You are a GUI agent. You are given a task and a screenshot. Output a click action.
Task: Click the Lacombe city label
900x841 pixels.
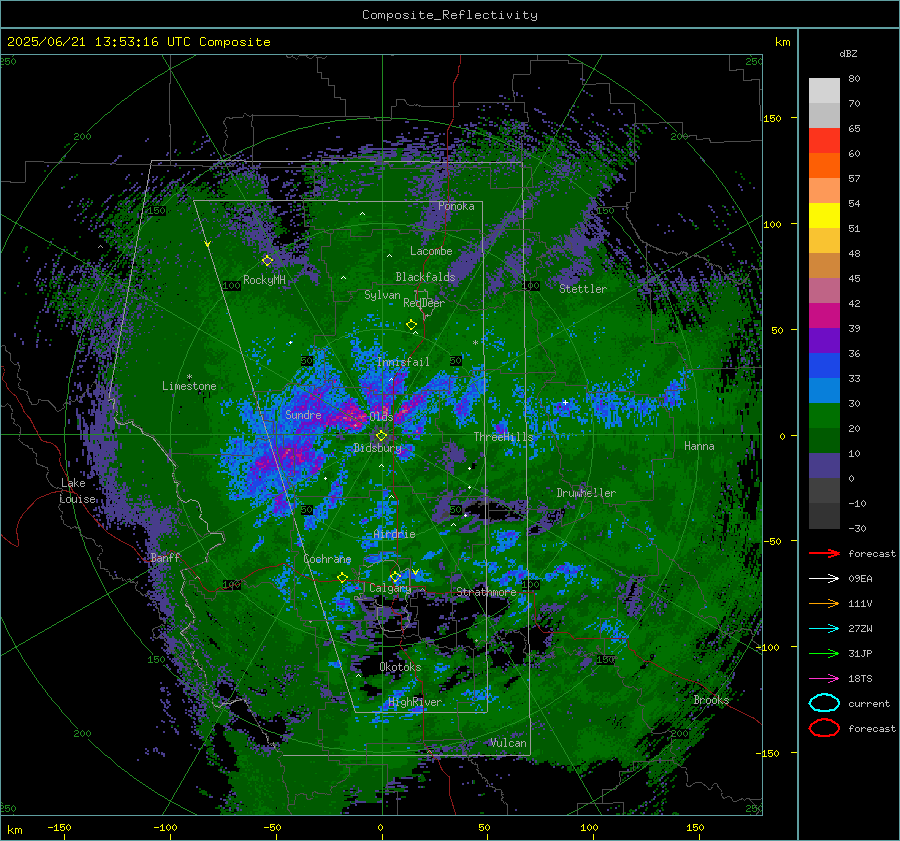click(x=431, y=251)
